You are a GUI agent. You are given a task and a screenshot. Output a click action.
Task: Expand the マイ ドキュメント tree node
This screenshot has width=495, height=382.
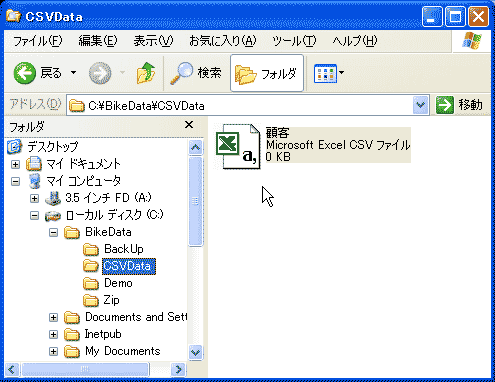pyautogui.click(x=15, y=164)
